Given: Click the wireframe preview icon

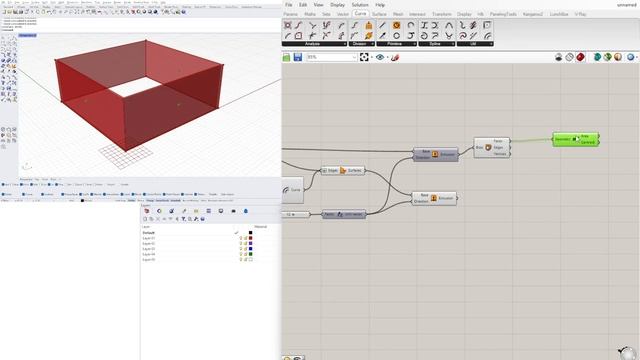Looking at the screenshot, I should 569,57.
